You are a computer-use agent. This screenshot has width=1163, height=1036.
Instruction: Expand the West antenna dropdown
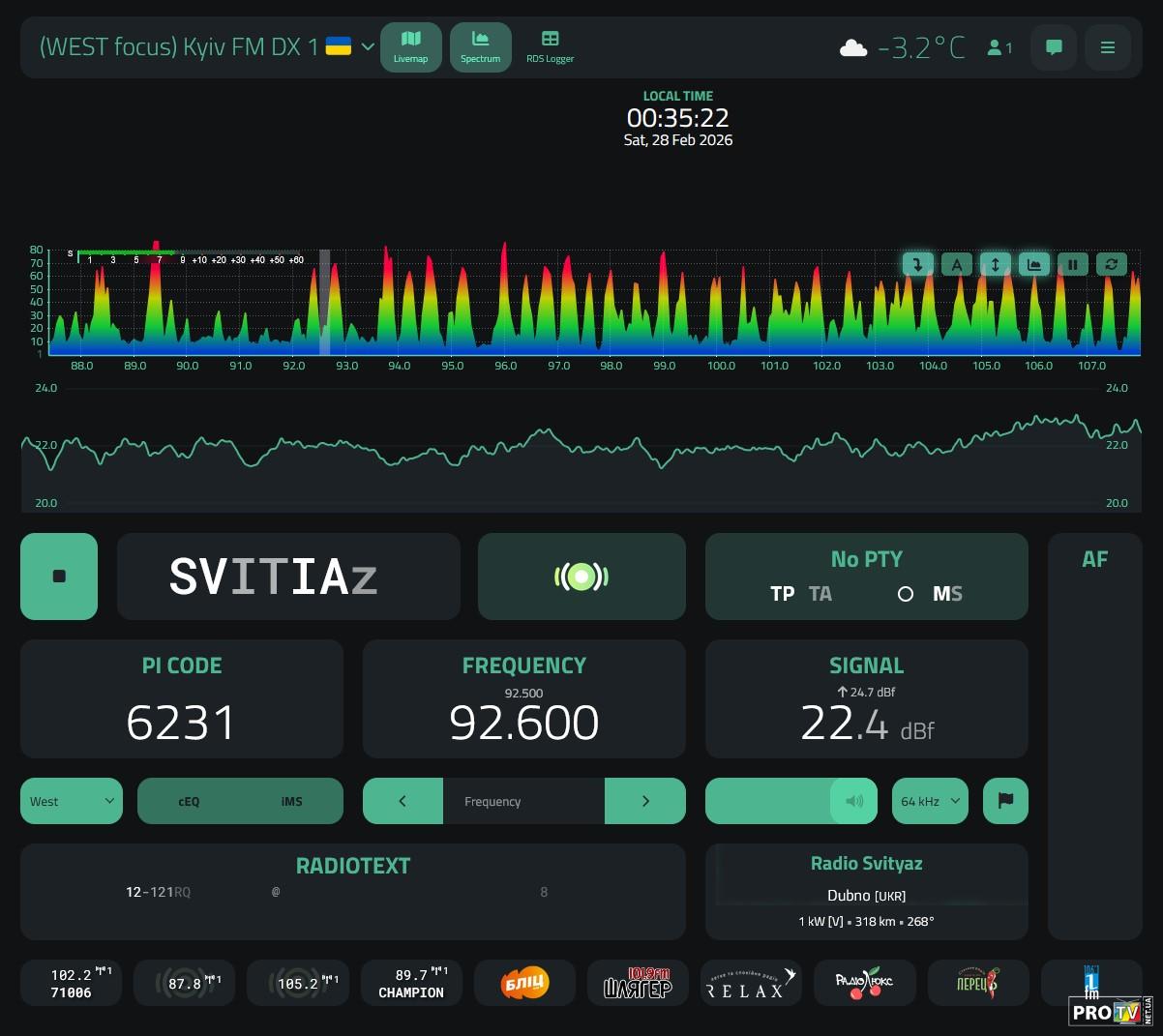[x=72, y=801]
